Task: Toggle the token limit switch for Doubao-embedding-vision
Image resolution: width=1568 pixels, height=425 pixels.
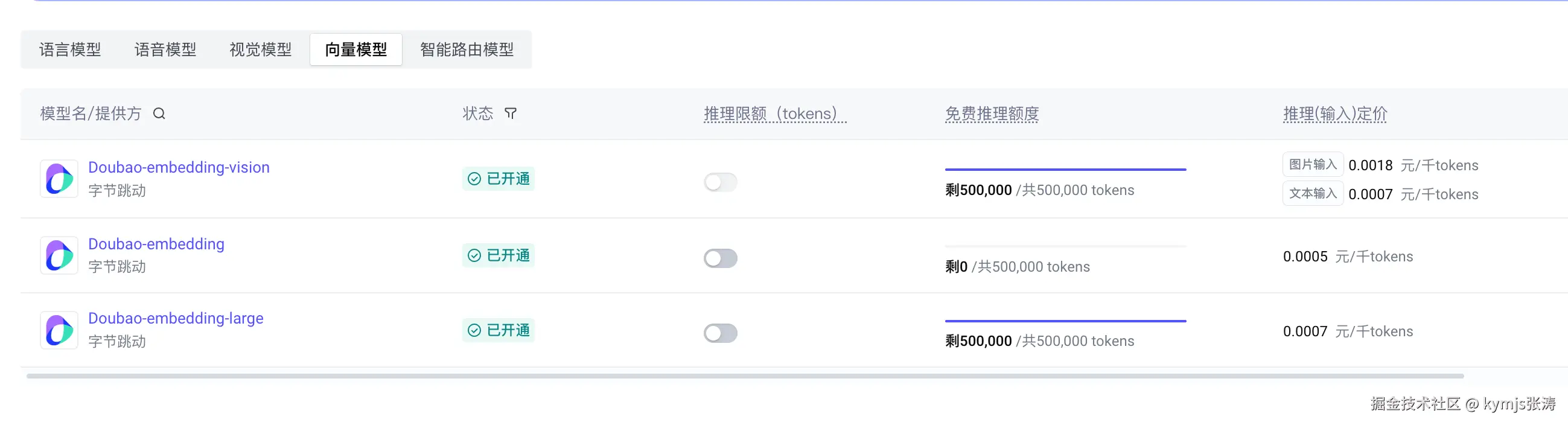Action: point(720,182)
